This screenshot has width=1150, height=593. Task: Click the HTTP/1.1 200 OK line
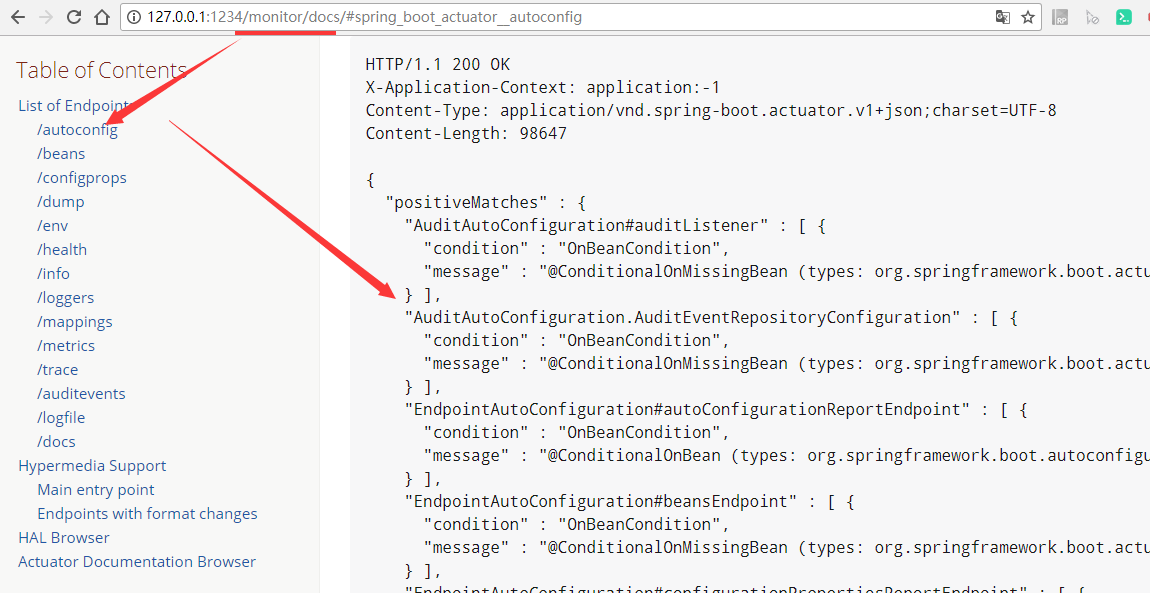(438, 65)
